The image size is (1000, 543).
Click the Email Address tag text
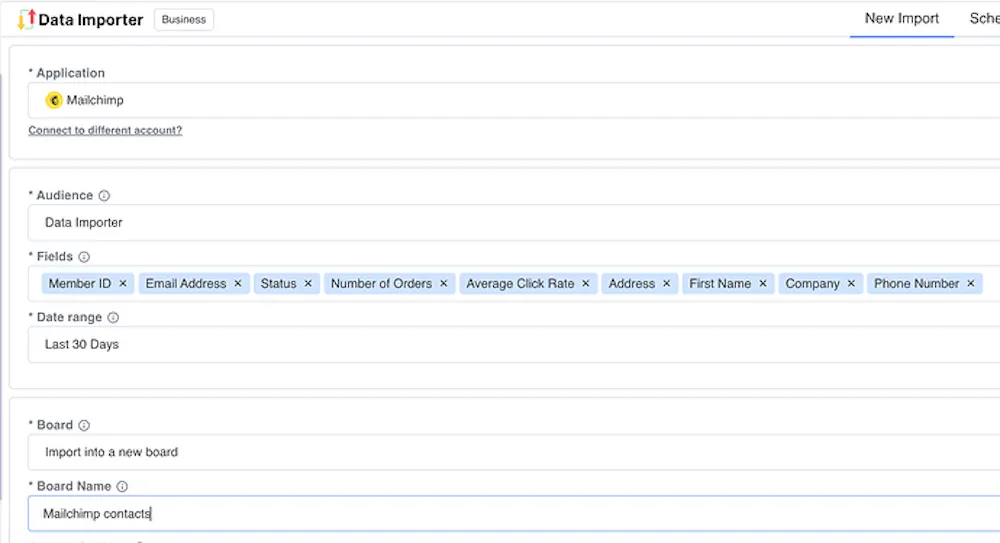click(x=186, y=283)
